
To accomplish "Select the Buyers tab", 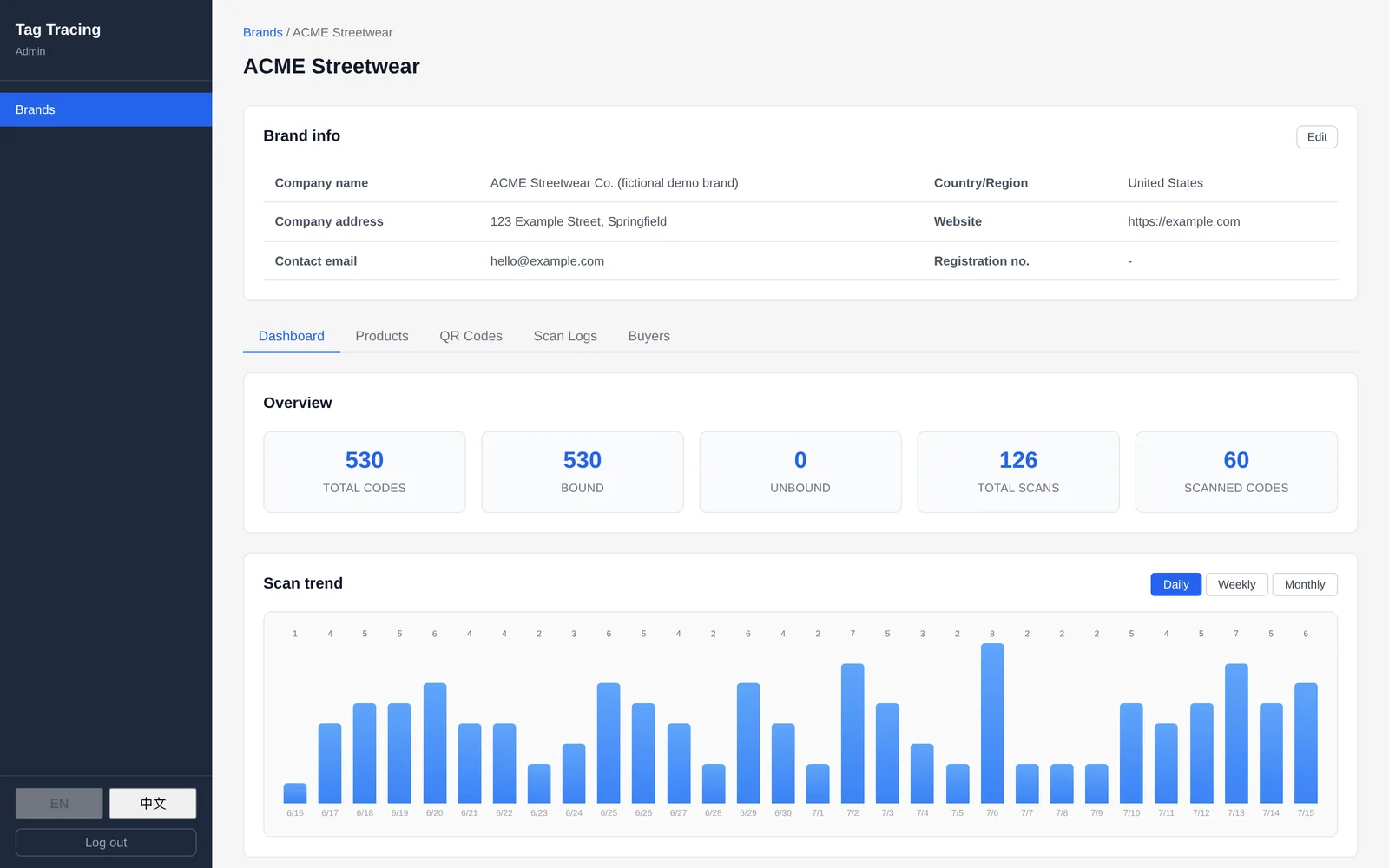I will click(648, 336).
